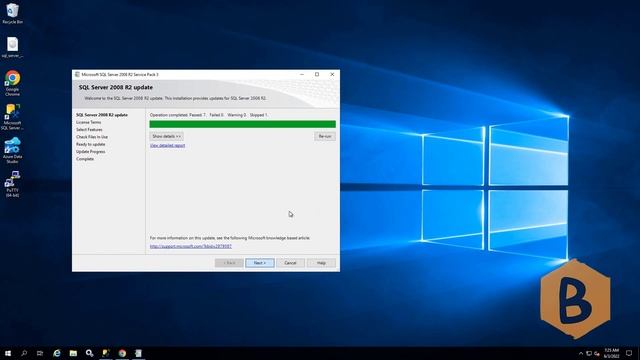
Task: Maximize the SQL Server Service Pack window
Action: pyautogui.click(x=317, y=74)
